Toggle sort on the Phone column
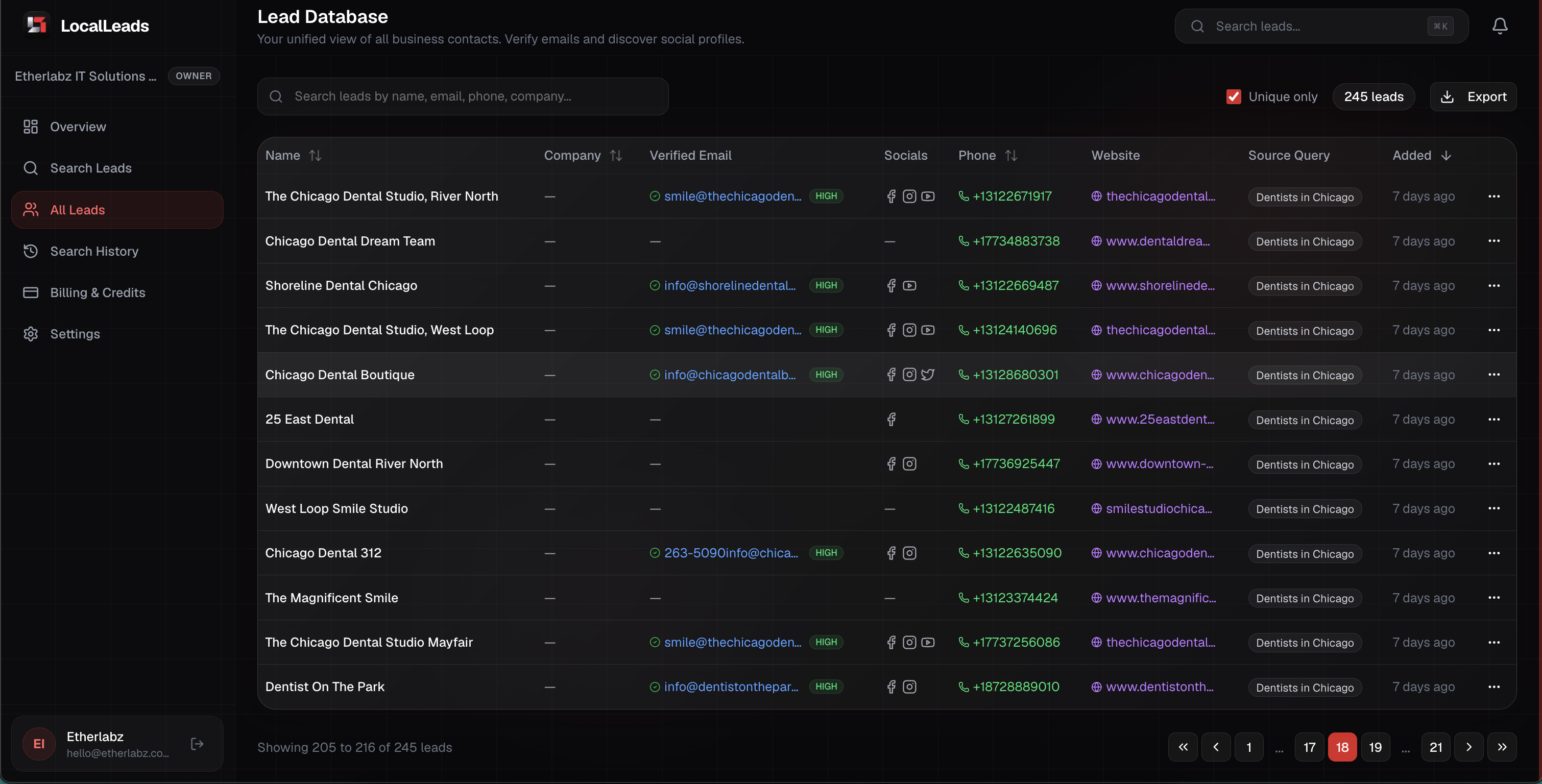1542x784 pixels. (1011, 155)
